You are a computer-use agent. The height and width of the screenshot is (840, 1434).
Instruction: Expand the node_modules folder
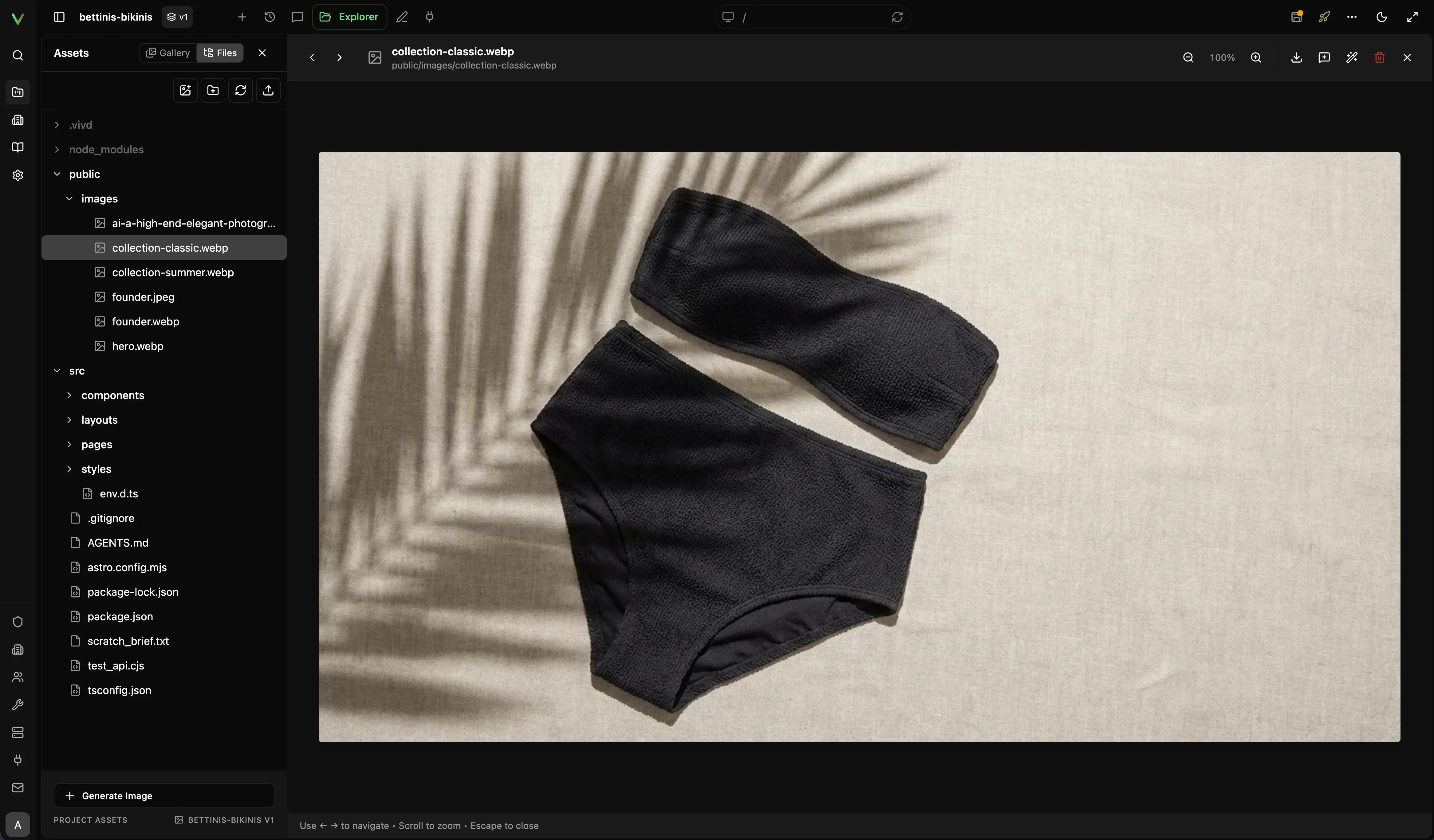click(57, 149)
